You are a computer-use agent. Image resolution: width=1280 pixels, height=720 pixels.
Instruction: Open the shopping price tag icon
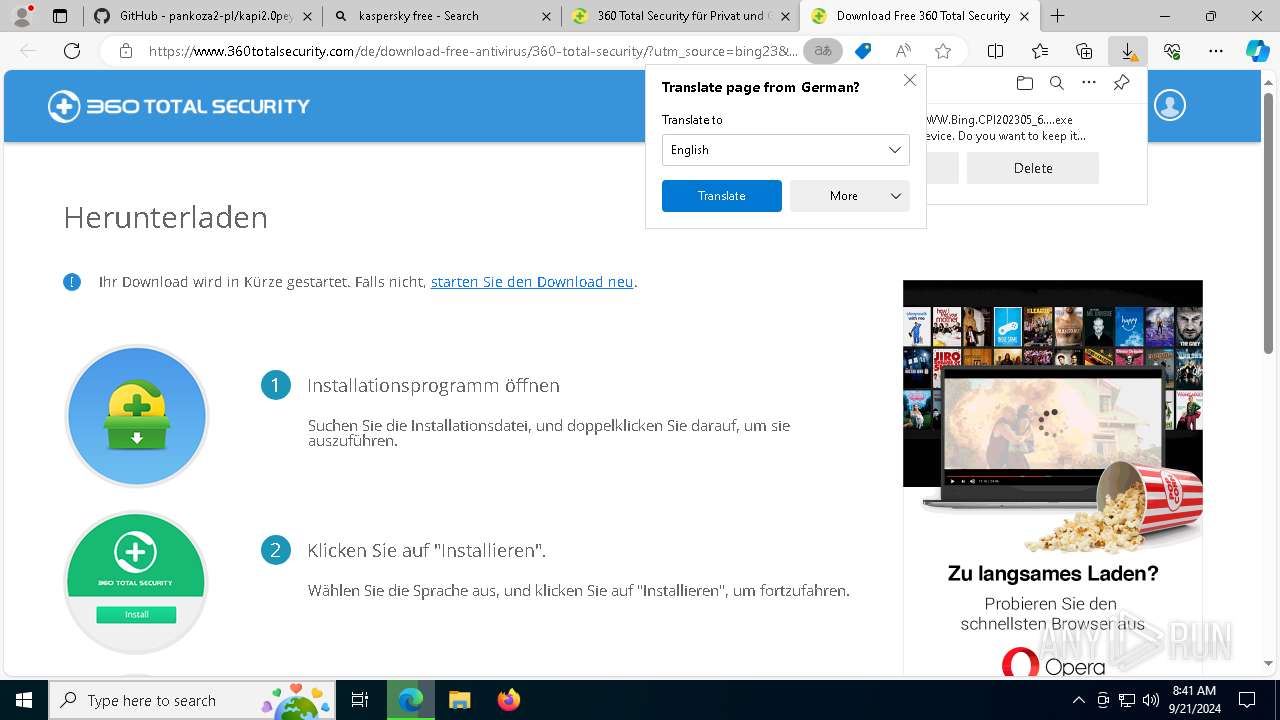863,51
